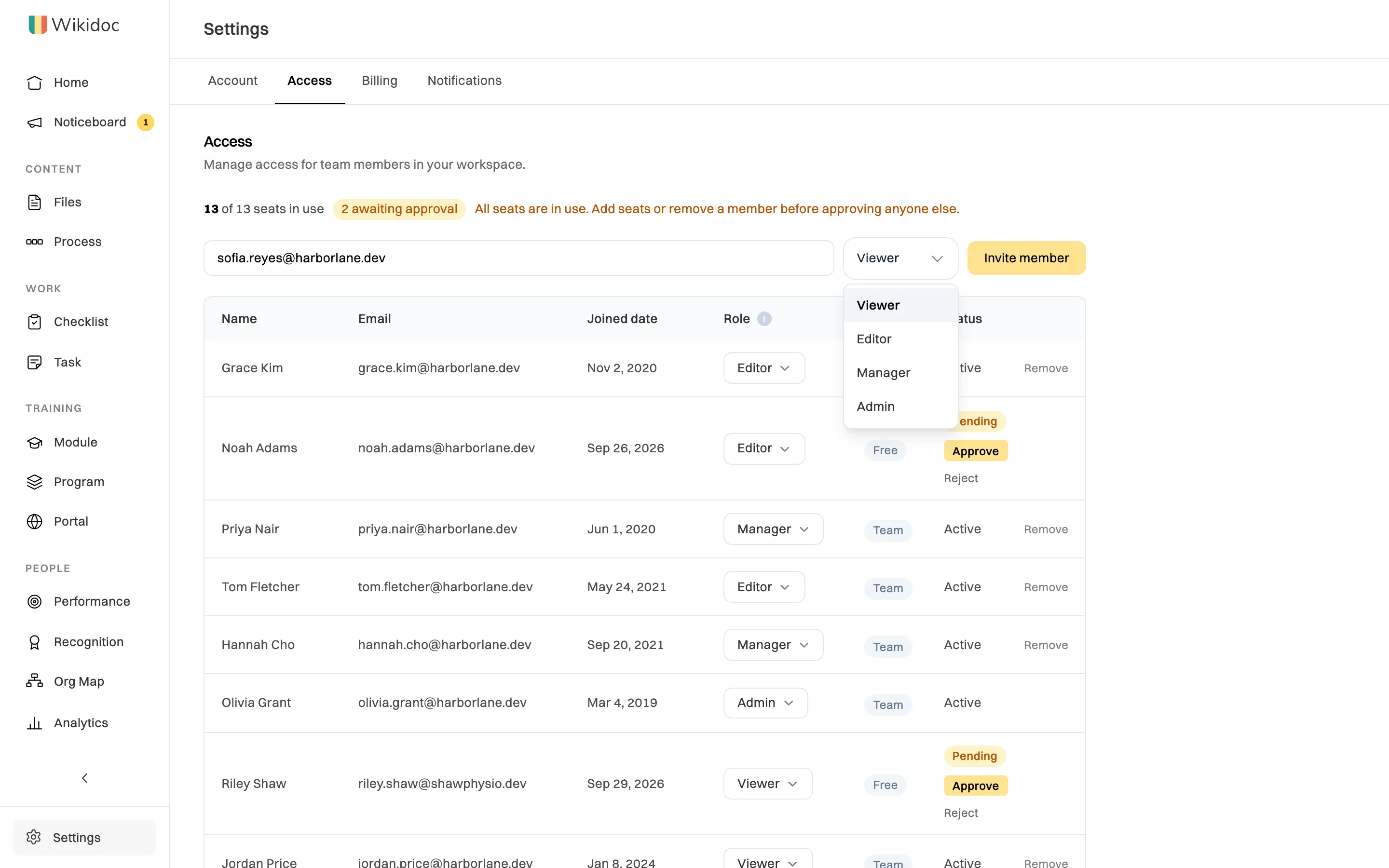The height and width of the screenshot is (868, 1389).
Task: Click the Program layers icon
Action: [x=34, y=482]
